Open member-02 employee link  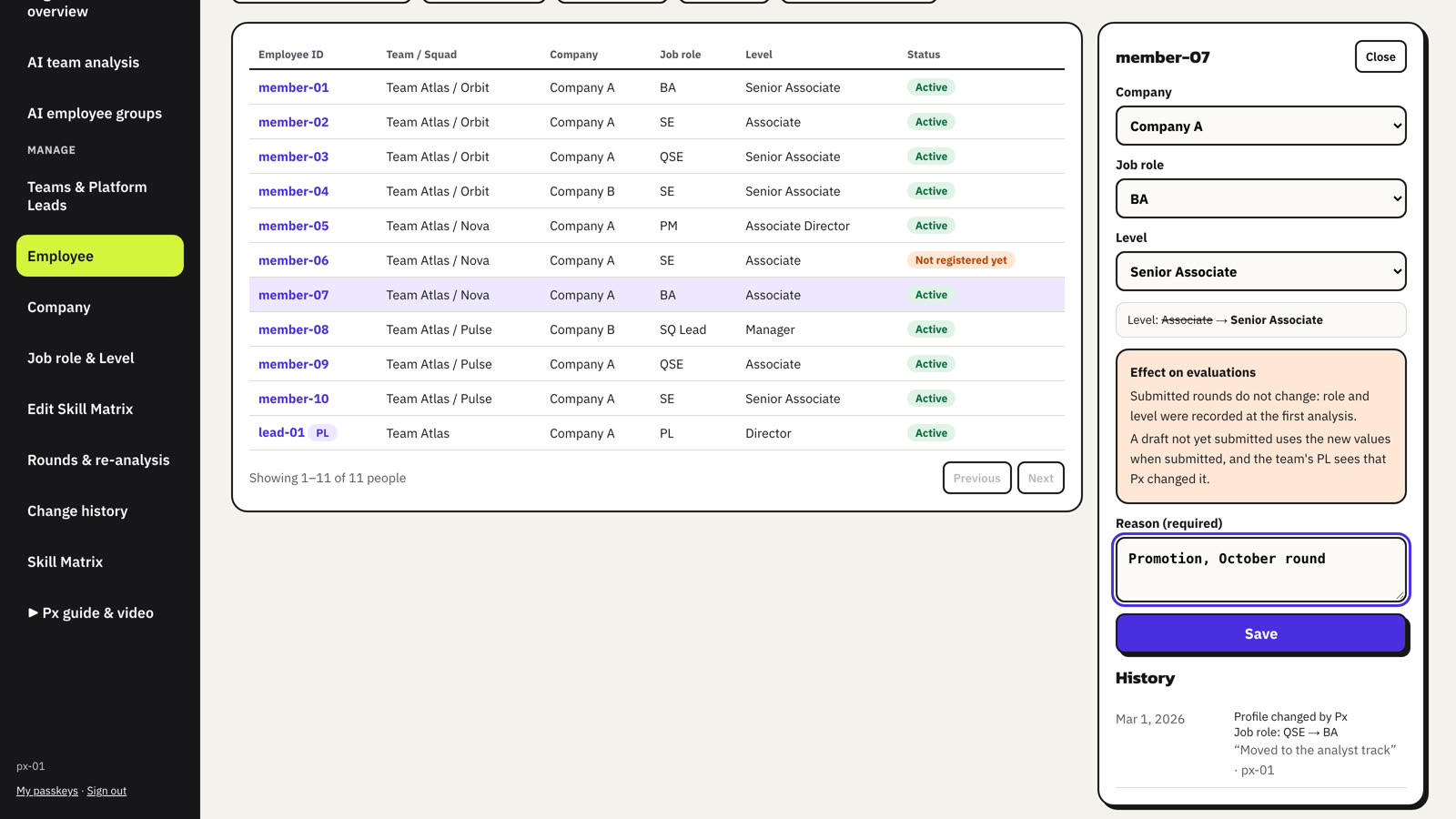pyautogui.click(x=293, y=122)
